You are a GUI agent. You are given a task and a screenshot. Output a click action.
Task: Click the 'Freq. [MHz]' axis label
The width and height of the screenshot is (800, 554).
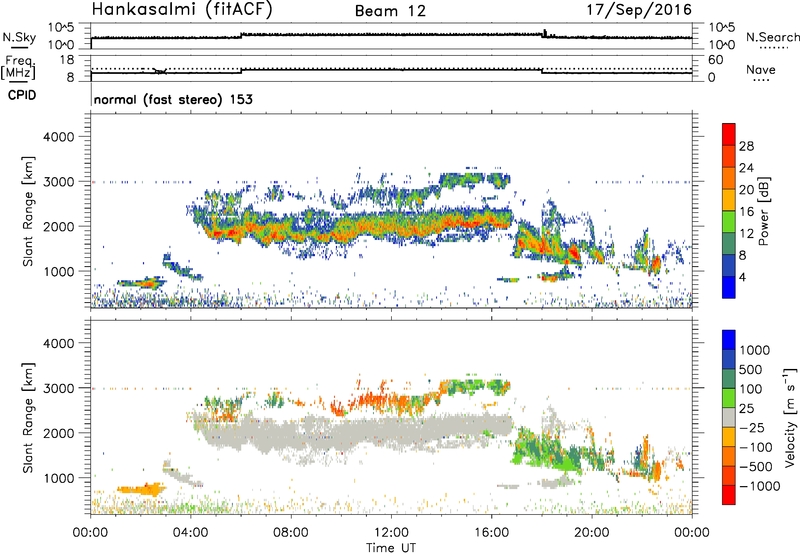(19, 68)
